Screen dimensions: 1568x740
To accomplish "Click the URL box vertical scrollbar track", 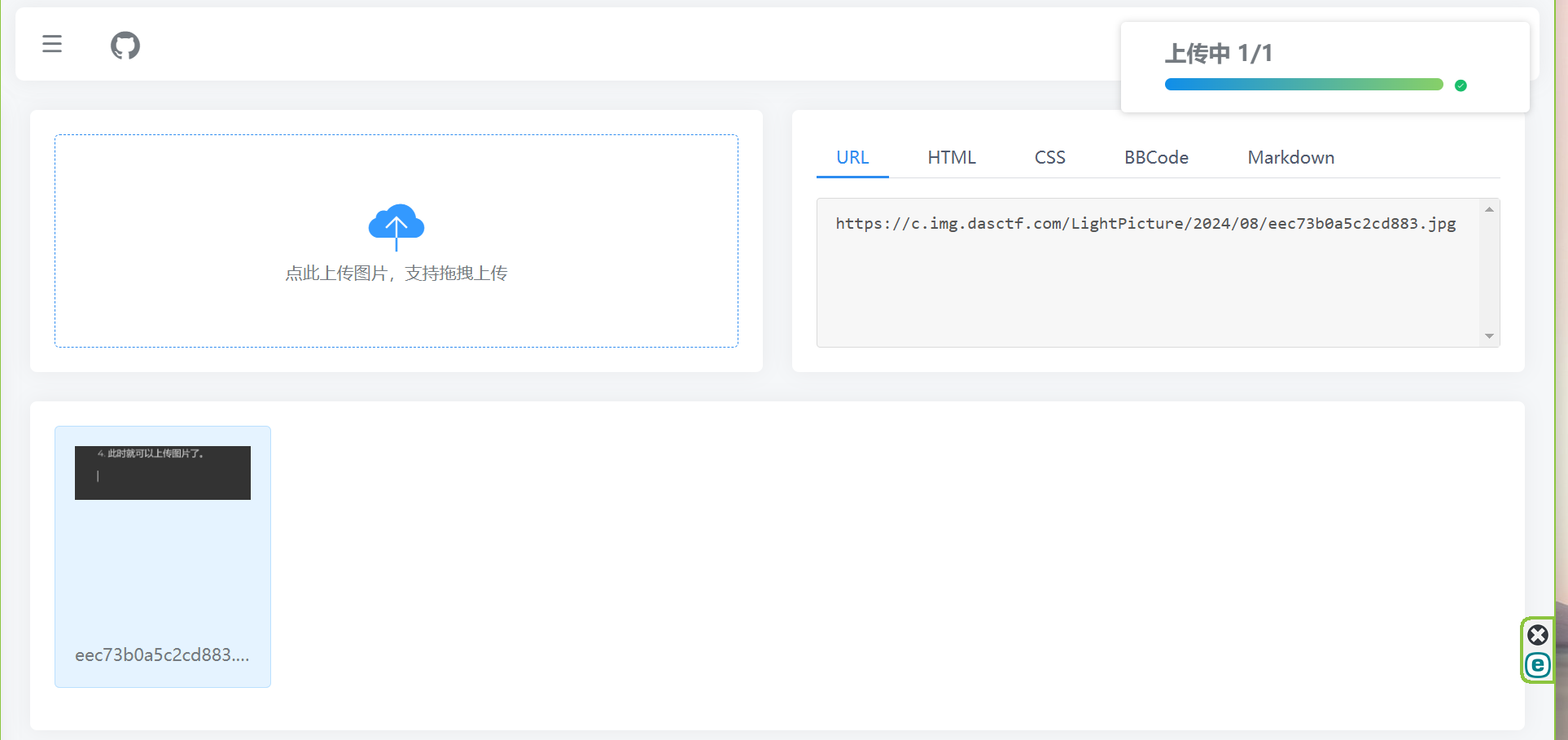I will coord(1489,273).
